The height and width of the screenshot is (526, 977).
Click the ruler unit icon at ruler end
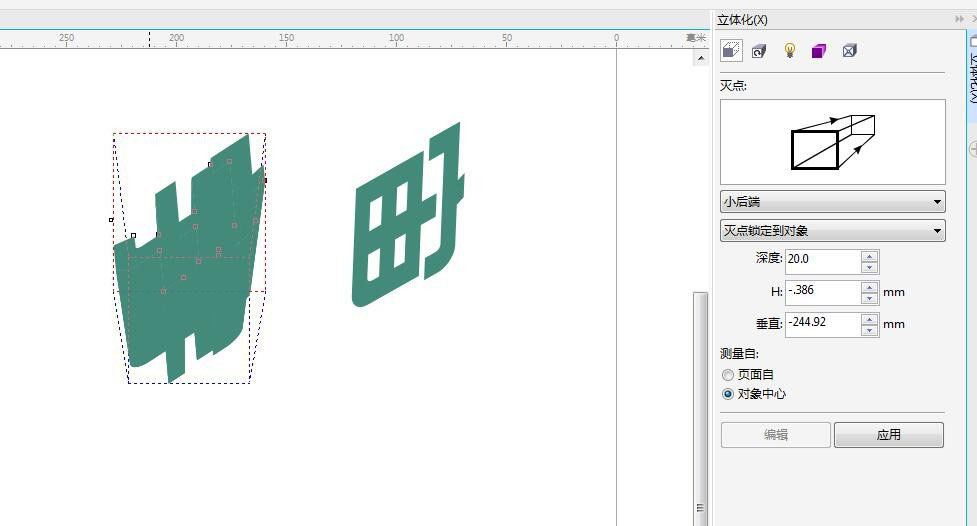click(696, 38)
